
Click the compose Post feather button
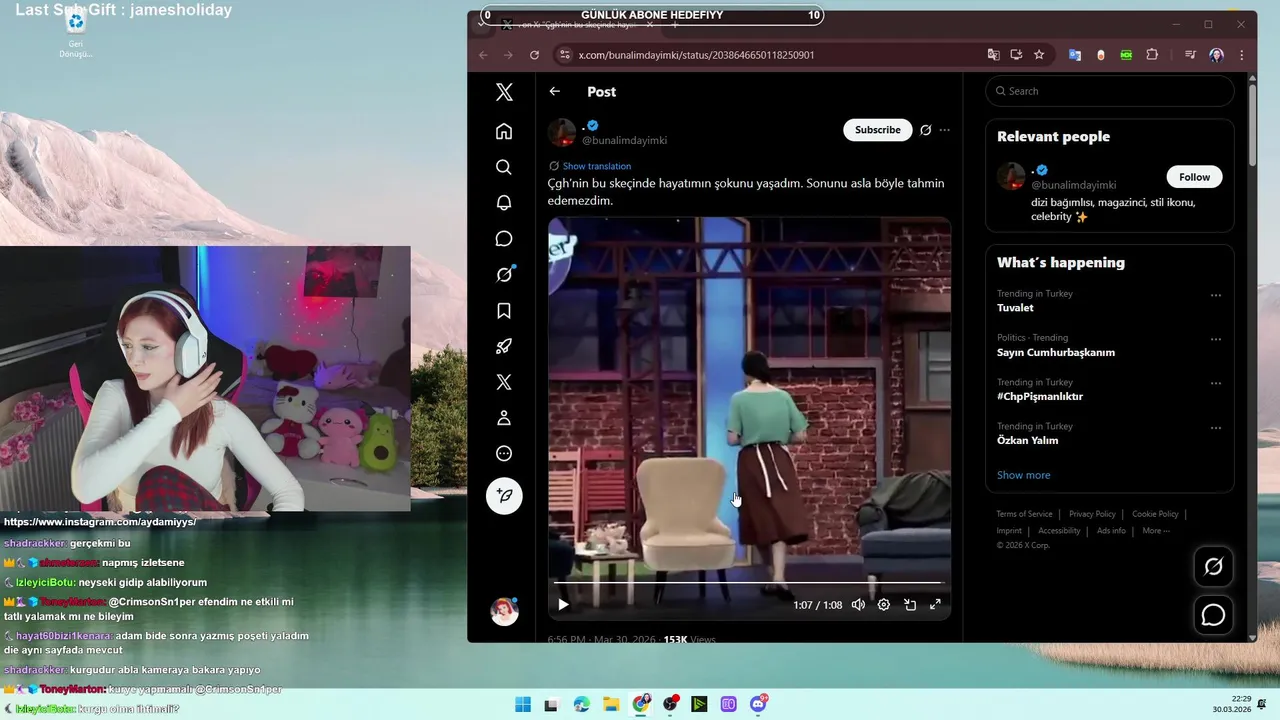click(504, 496)
